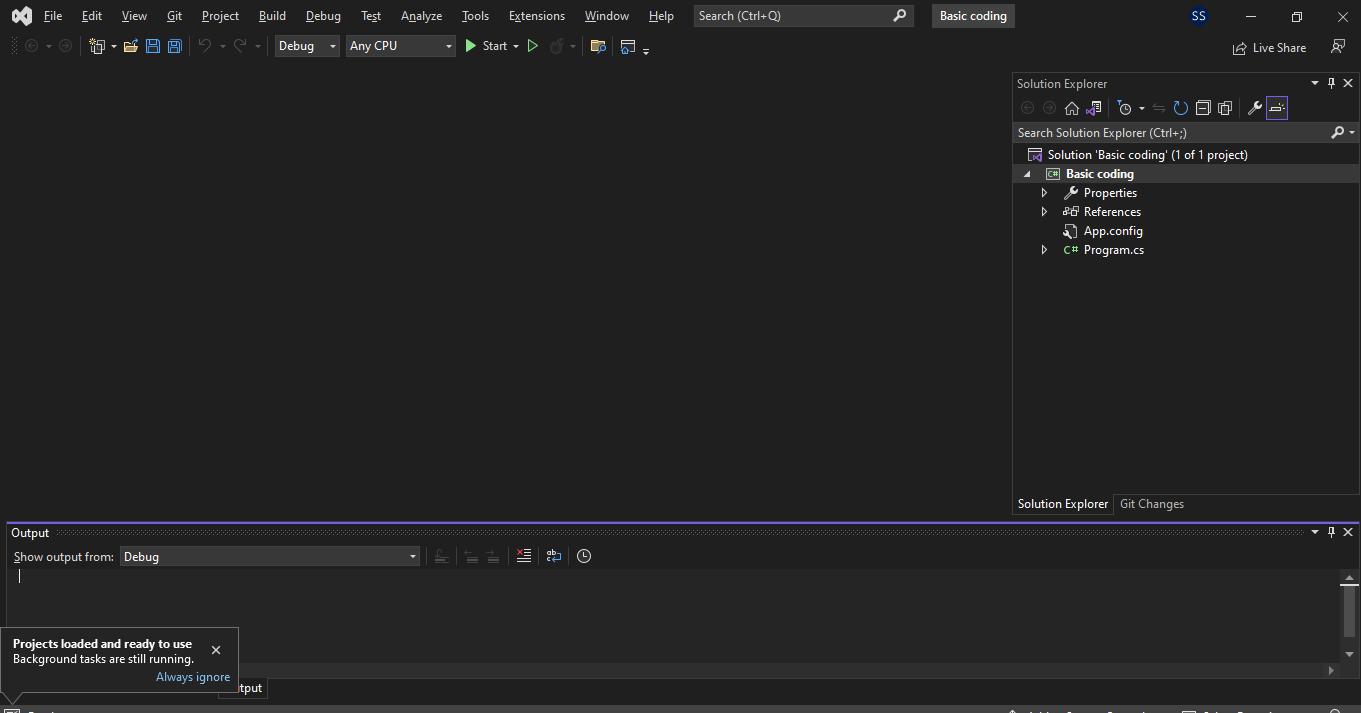Click the Pending Changes Filter clock icon
The width and height of the screenshot is (1361, 713).
(x=1125, y=108)
